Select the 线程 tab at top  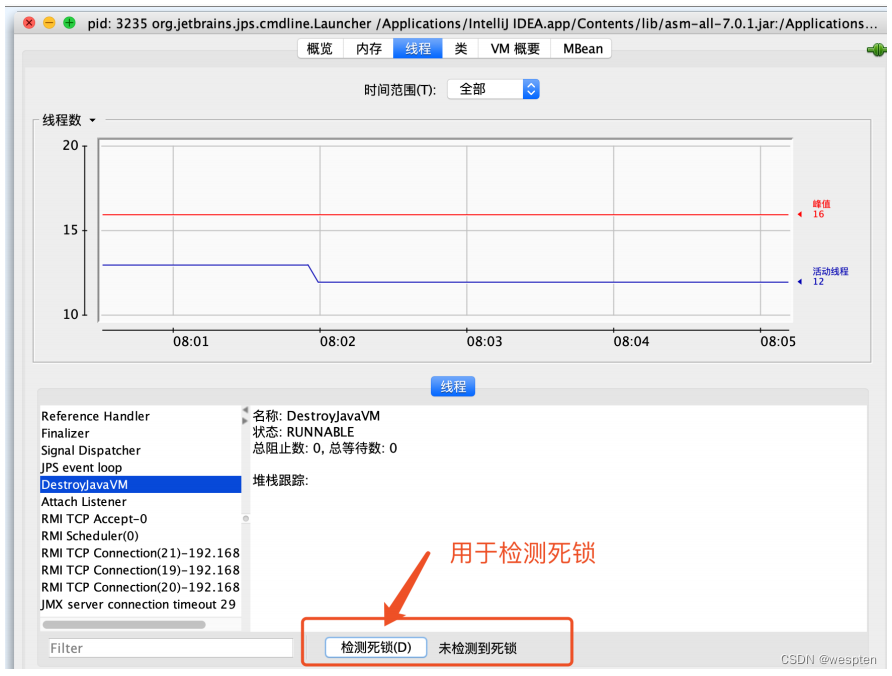click(x=418, y=49)
